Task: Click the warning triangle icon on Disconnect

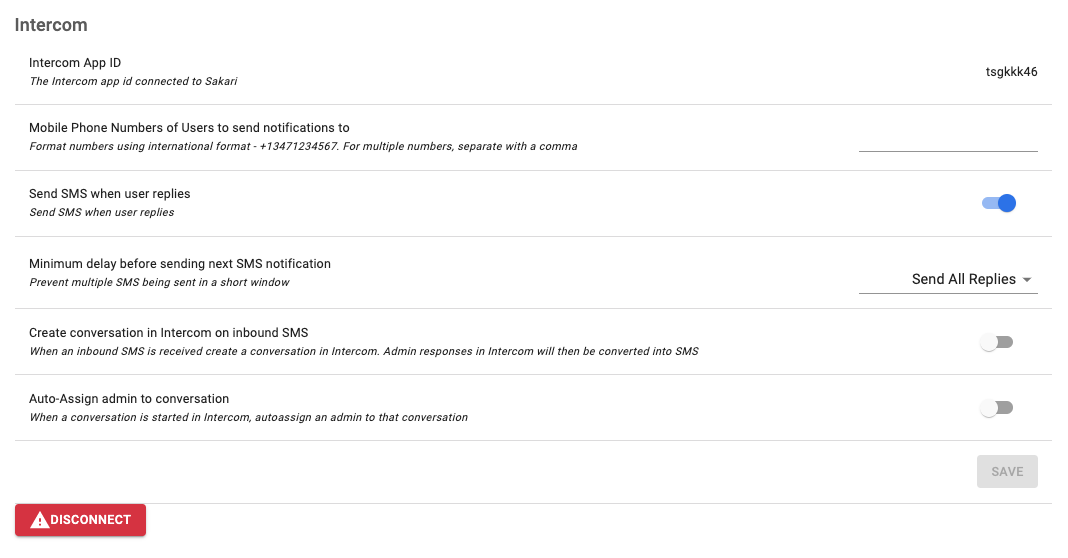Action: (x=40, y=521)
